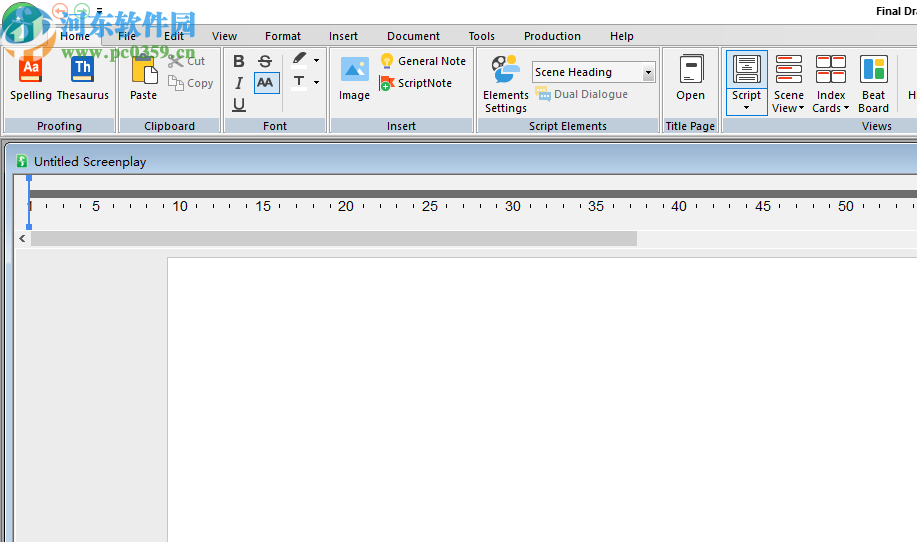This screenshot has height=542, width=917.
Task: Click the Untitled Screenplay document icon
Action: tap(22, 161)
